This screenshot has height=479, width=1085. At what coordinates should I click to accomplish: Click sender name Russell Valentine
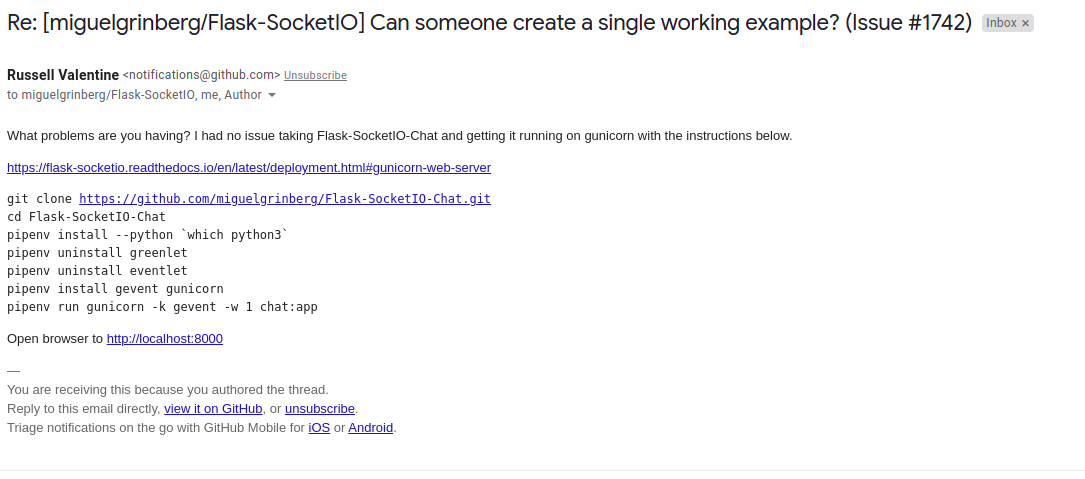coord(63,75)
